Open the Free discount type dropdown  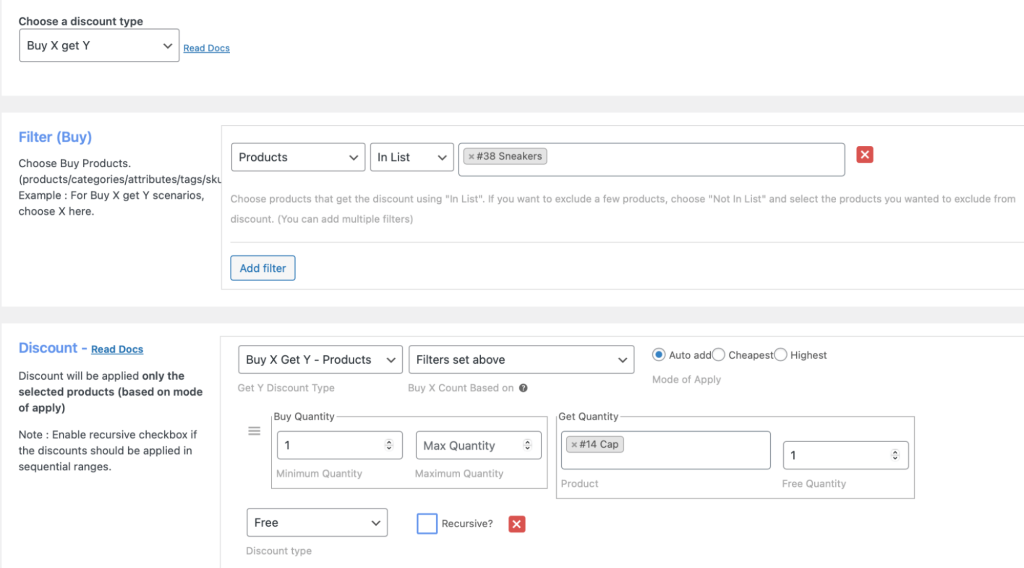point(316,523)
